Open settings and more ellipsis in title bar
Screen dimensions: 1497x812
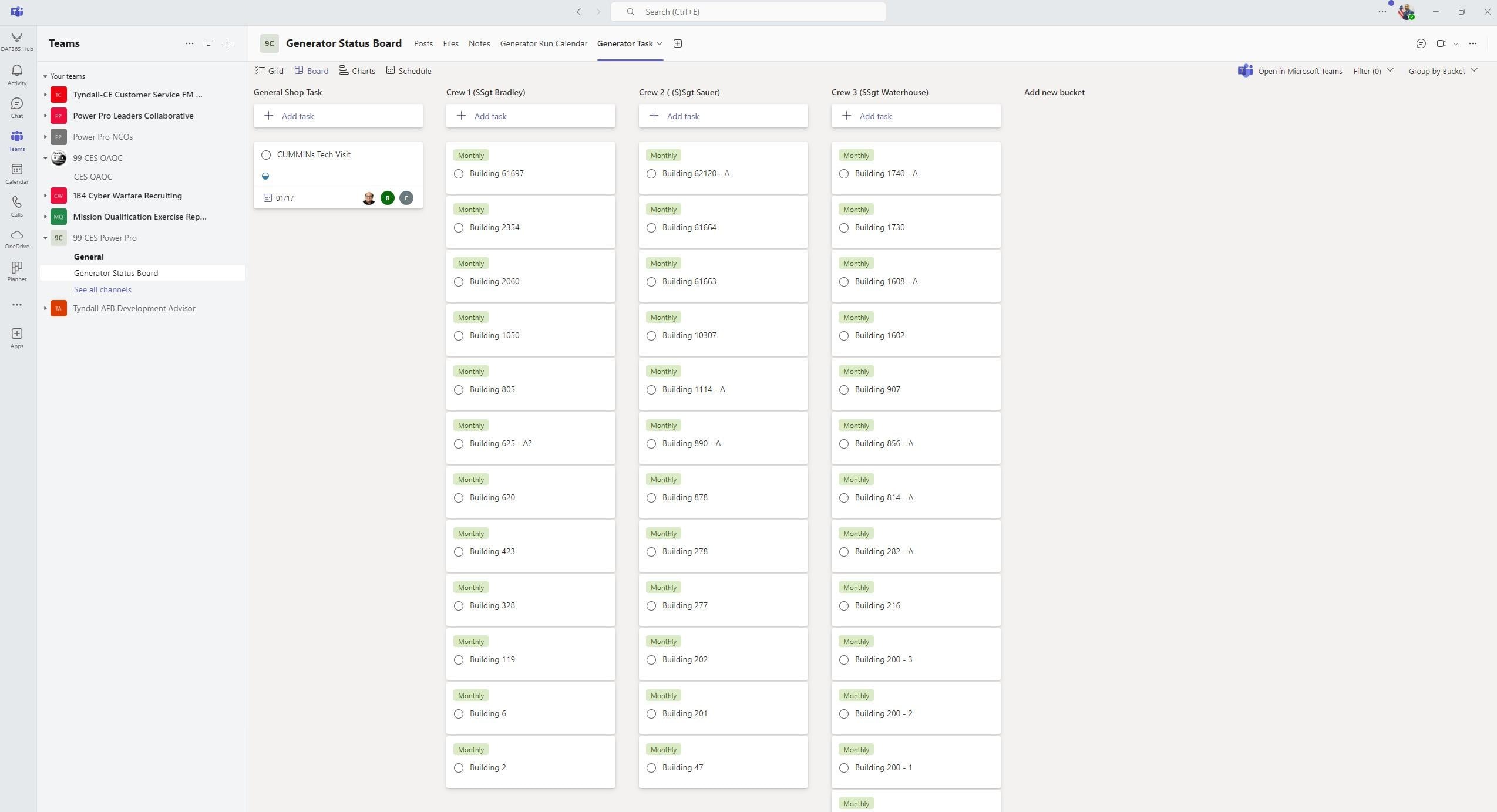pyautogui.click(x=1382, y=12)
